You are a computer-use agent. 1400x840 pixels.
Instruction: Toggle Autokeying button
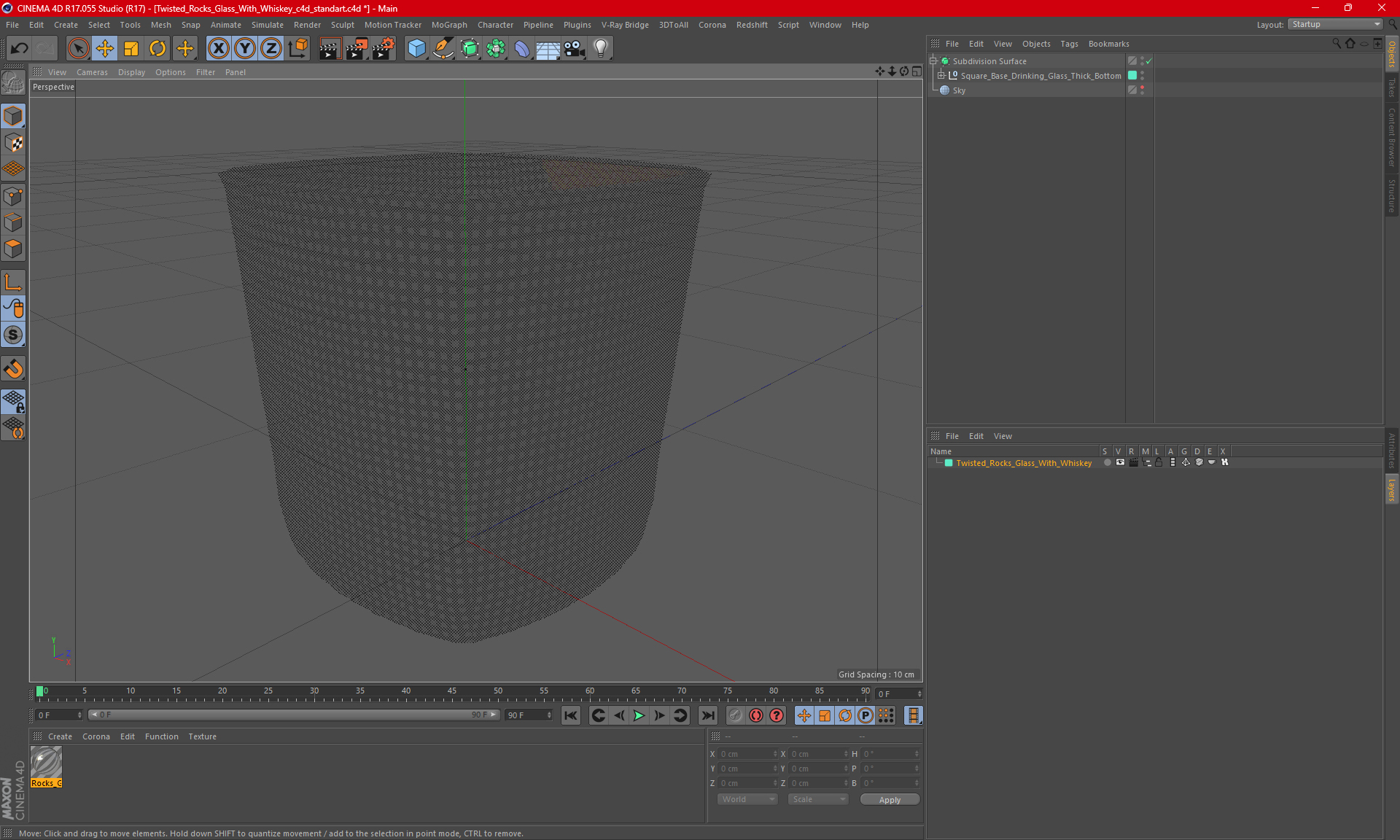756,715
